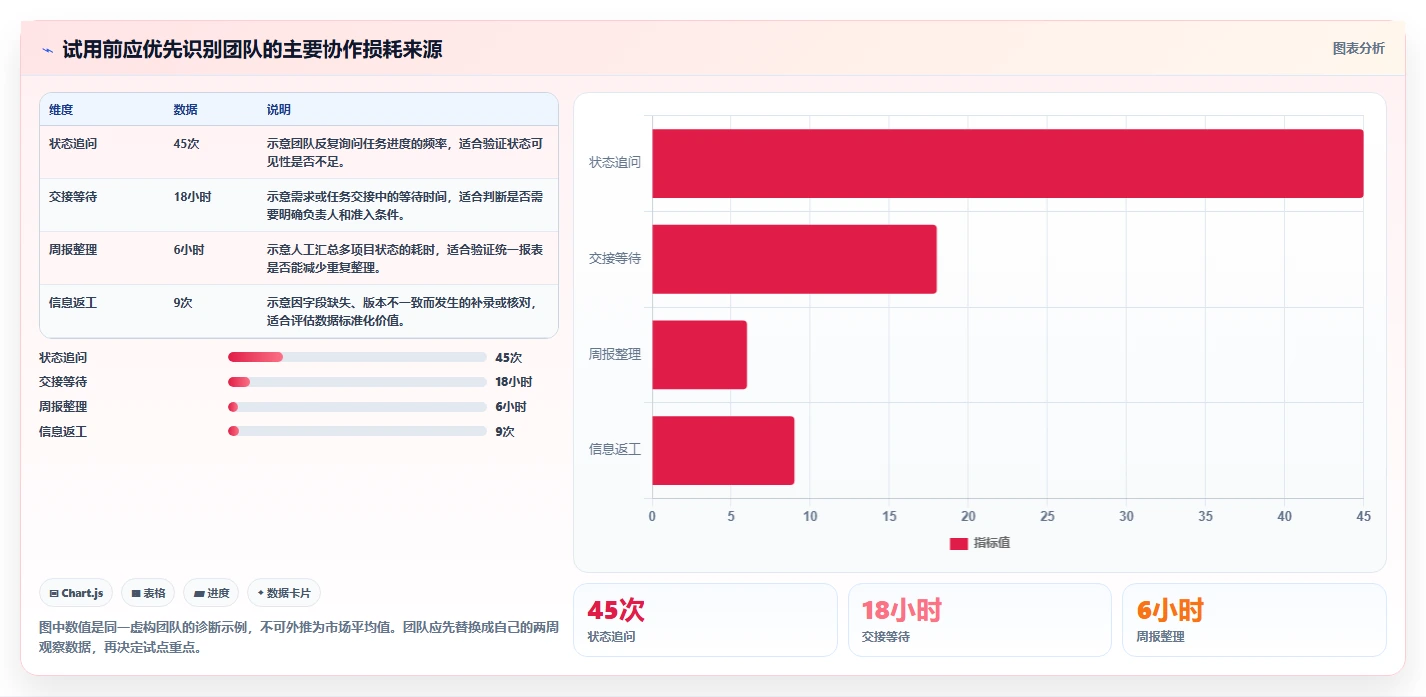Open the 6小时 周报整理 data card

click(1254, 620)
